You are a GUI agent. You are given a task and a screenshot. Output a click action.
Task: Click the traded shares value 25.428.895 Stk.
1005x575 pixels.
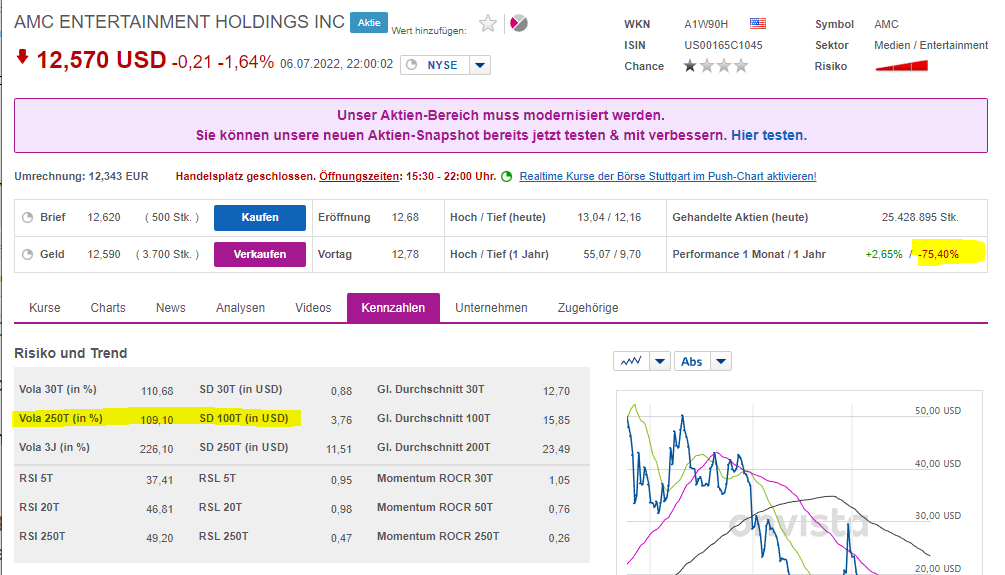coord(920,217)
